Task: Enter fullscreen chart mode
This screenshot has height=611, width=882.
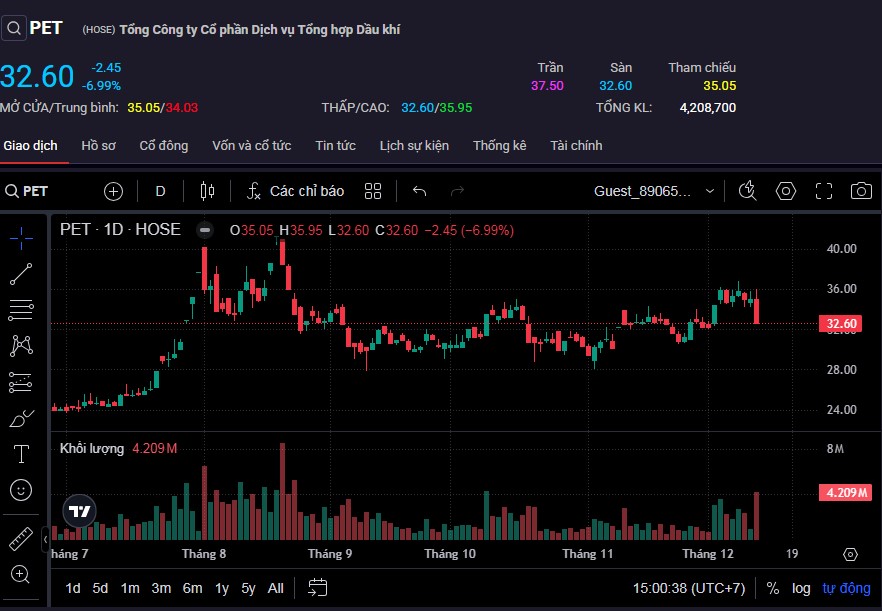Action: (824, 191)
